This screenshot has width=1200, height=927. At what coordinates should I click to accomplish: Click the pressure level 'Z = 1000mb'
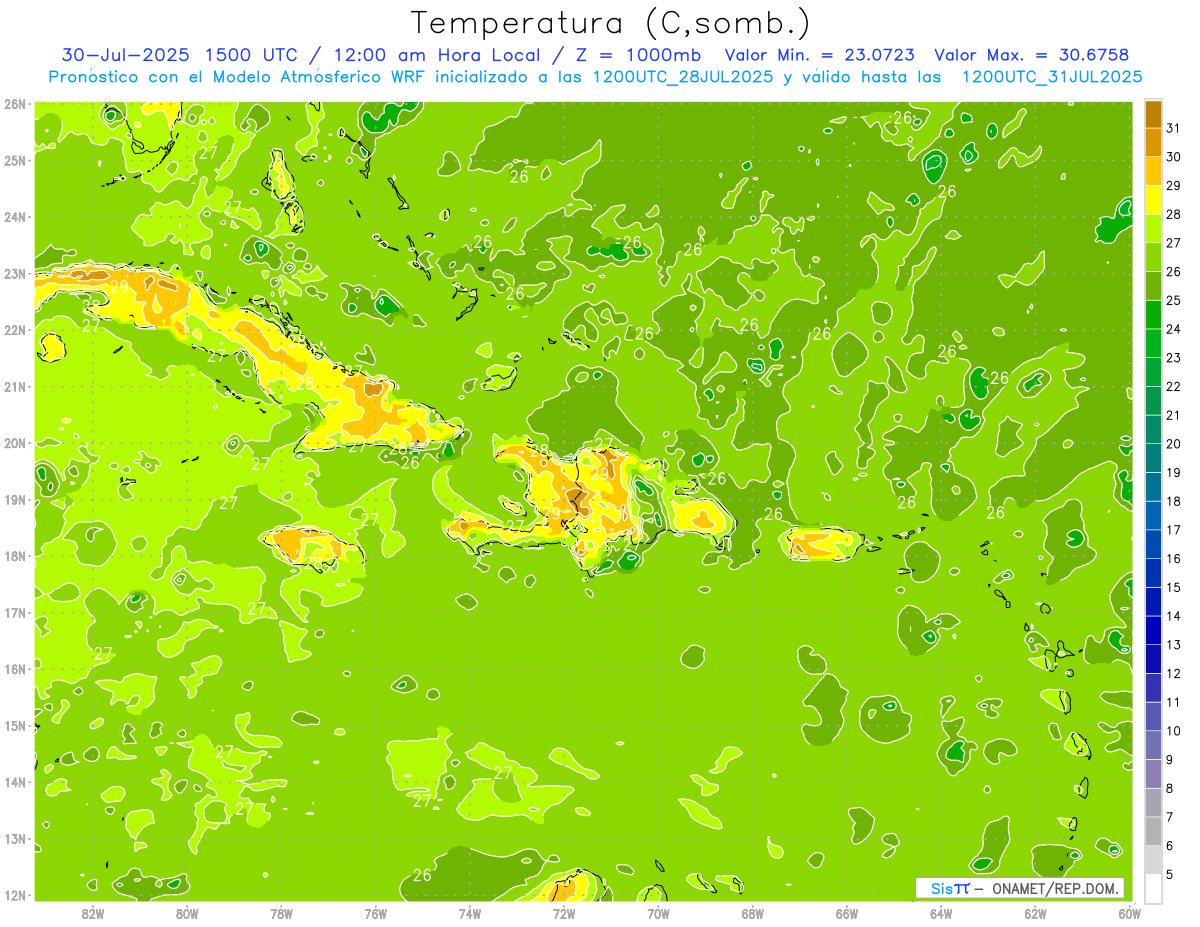tap(637, 55)
